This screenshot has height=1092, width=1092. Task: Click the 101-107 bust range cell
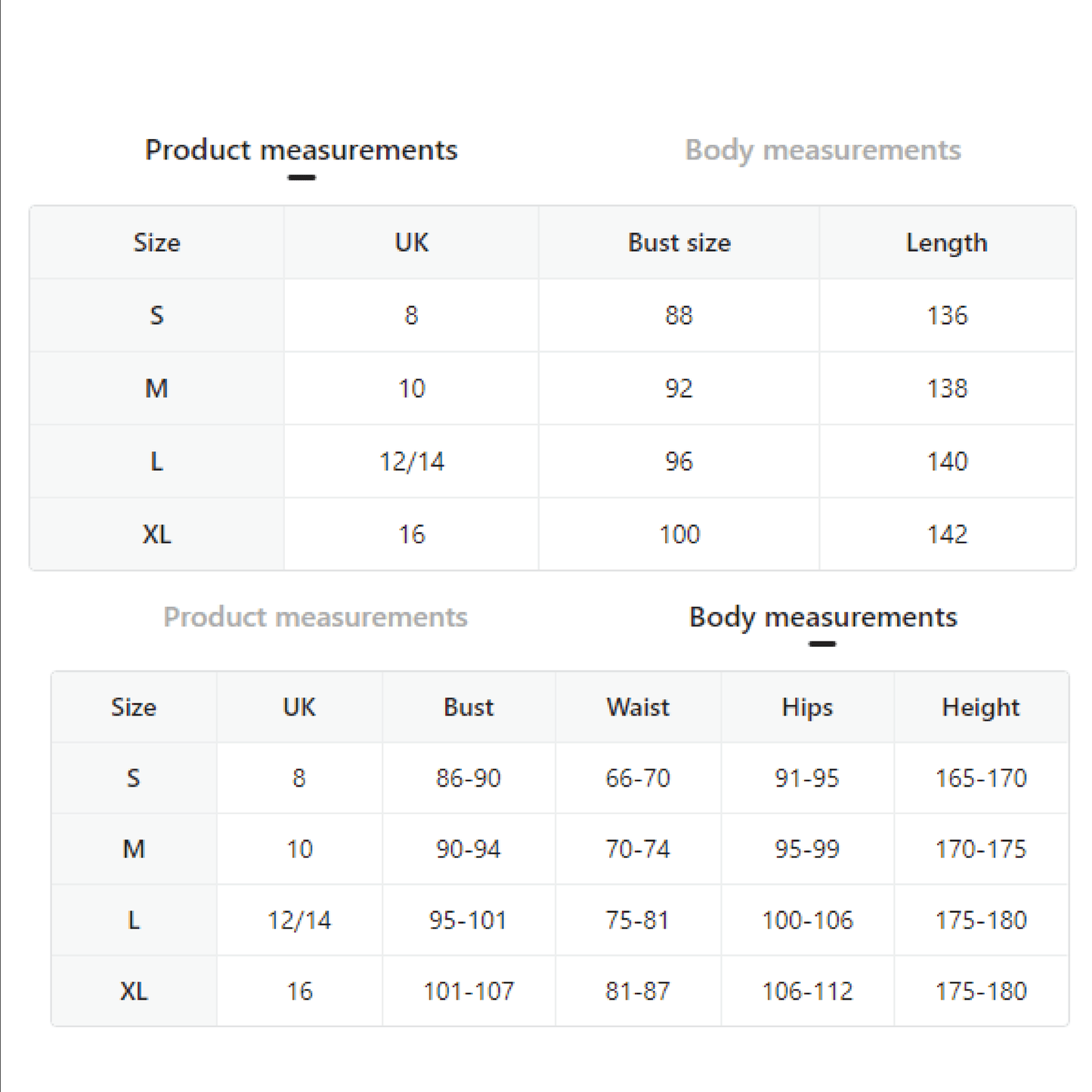point(468,991)
